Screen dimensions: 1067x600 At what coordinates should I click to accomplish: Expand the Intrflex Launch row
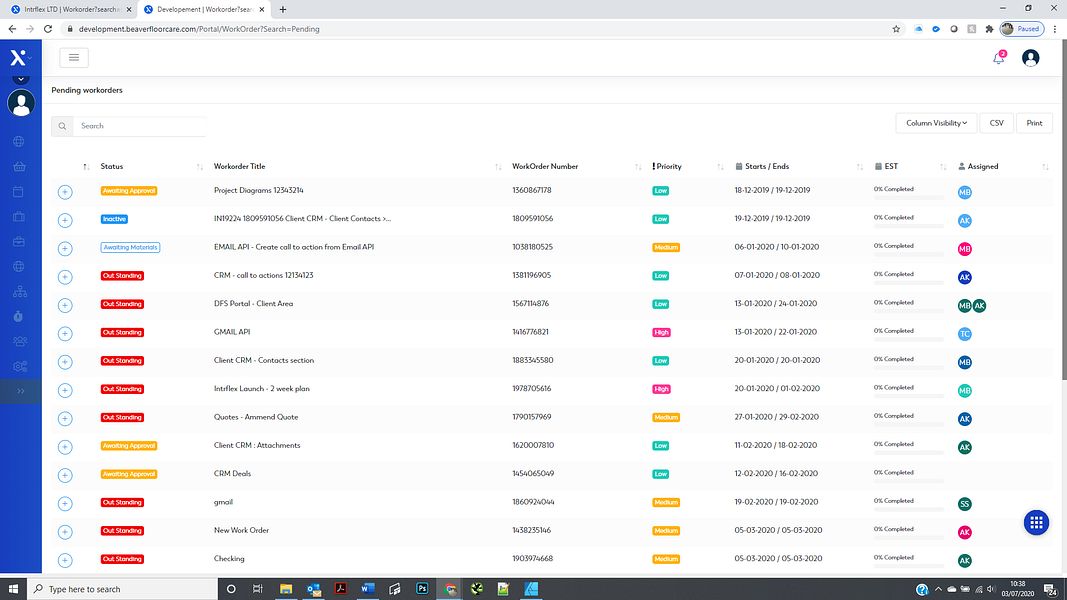pyautogui.click(x=65, y=390)
